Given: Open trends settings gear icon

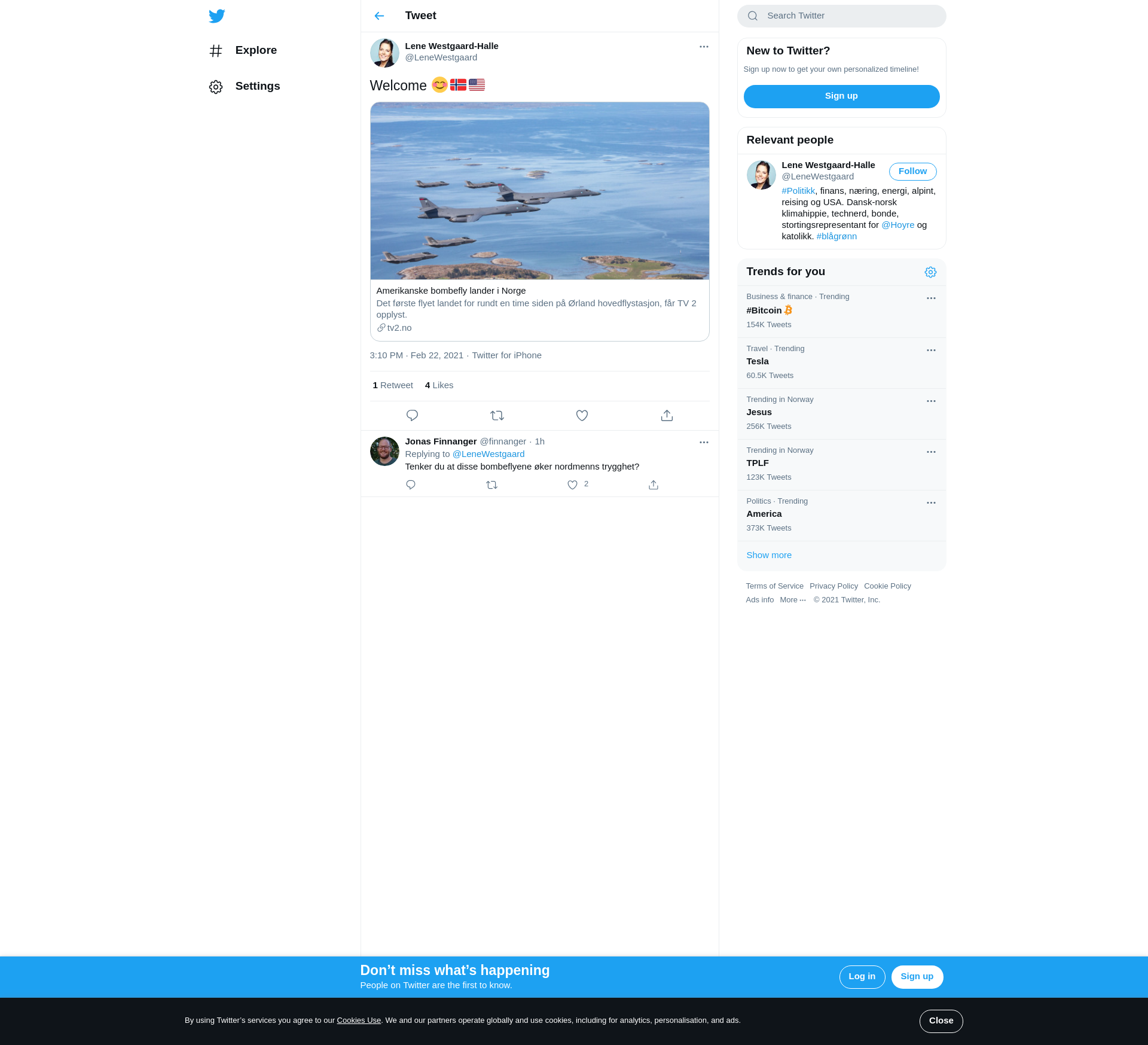Looking at the screenshot, I should click(x=930, y=272).
